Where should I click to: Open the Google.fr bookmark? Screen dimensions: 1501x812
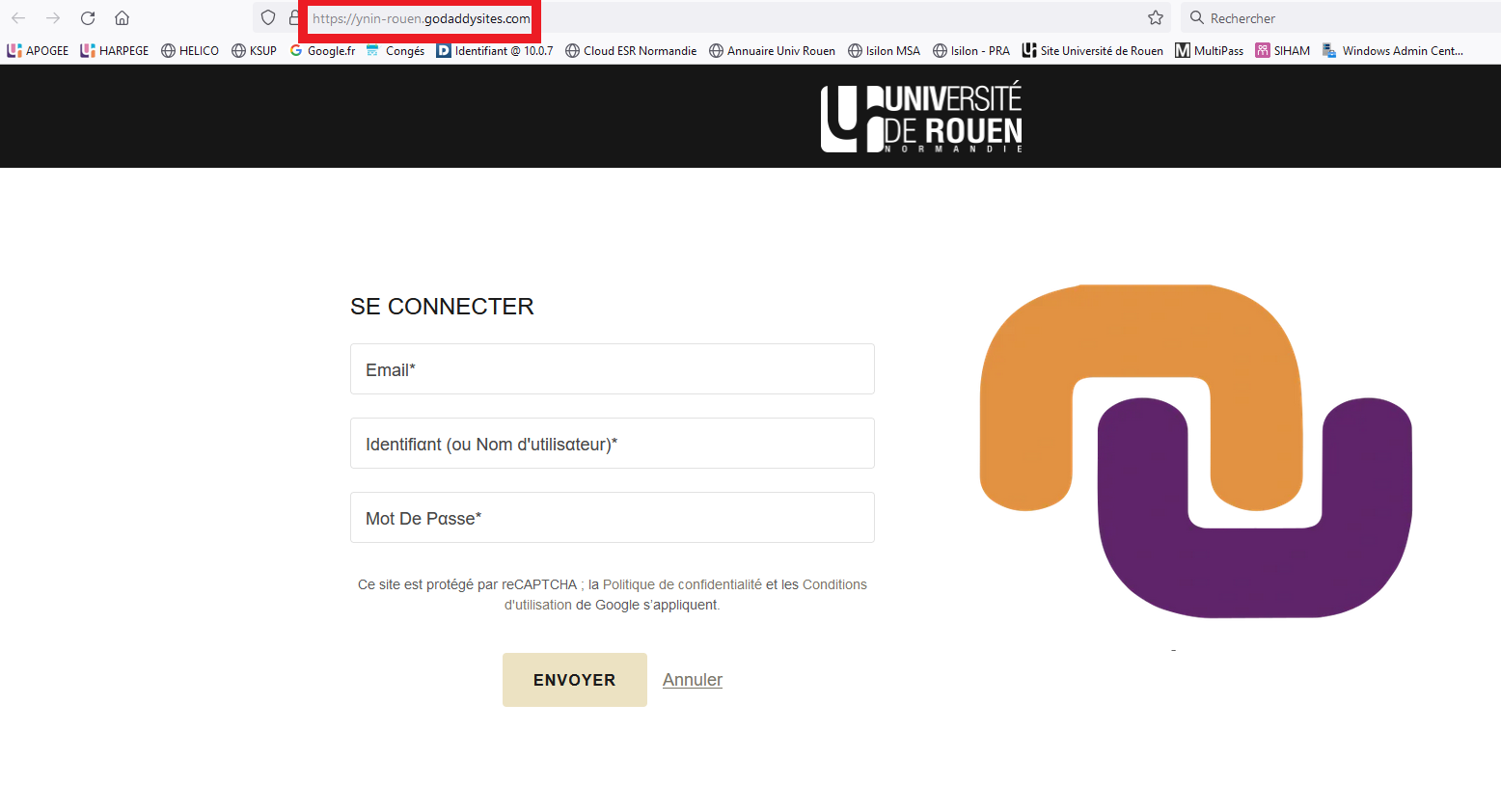(323, 51)
